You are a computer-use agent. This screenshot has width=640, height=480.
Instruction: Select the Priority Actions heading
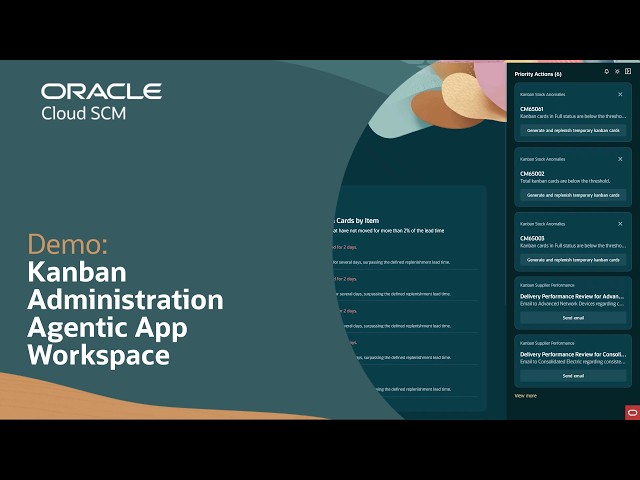tap(538, 74)
